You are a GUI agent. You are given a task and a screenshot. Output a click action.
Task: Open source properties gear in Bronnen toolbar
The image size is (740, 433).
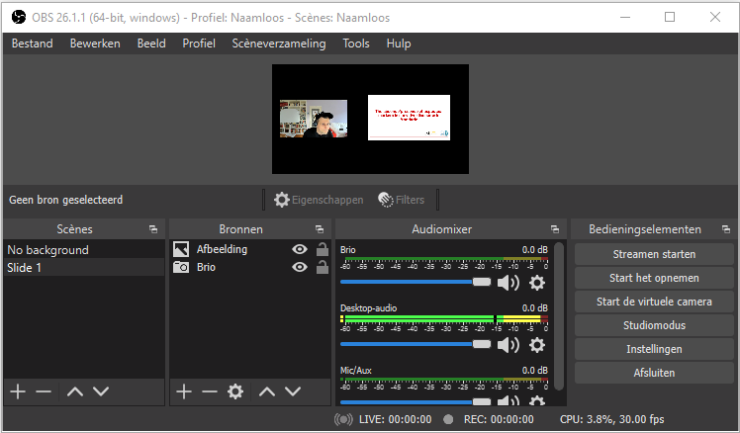pyautogui.click(x=235, y=391)
